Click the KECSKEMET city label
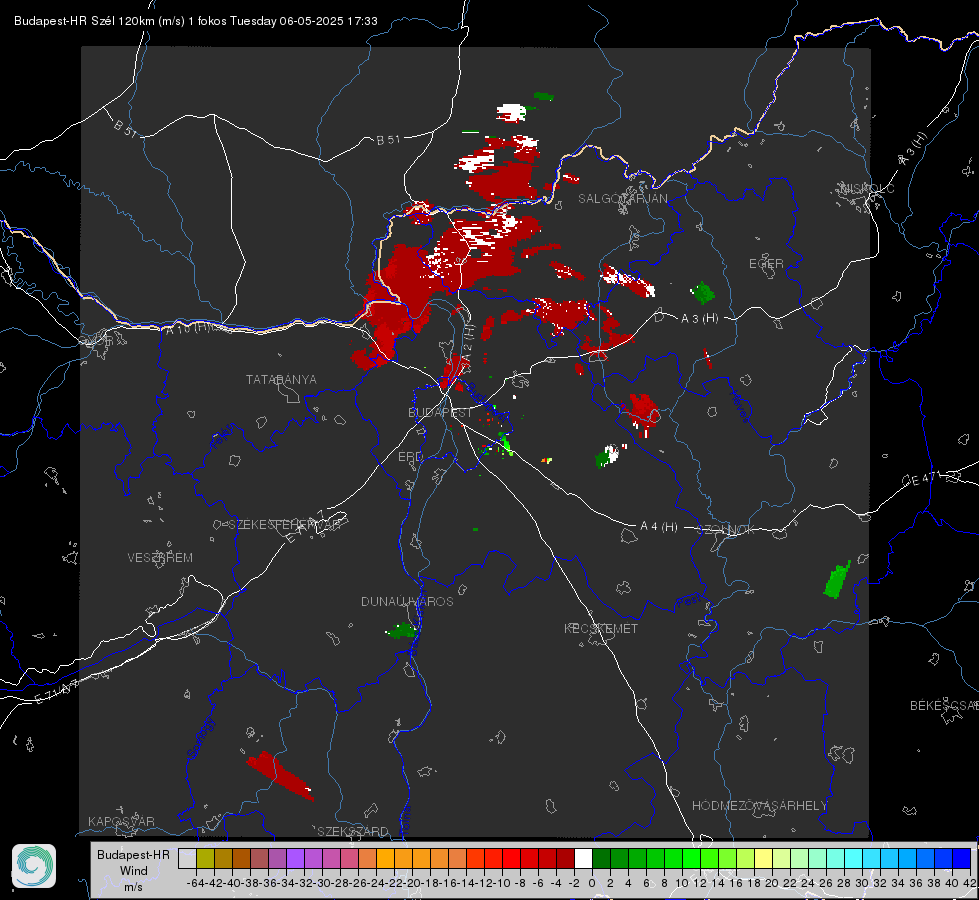979x900 pixels. [601, 628]
